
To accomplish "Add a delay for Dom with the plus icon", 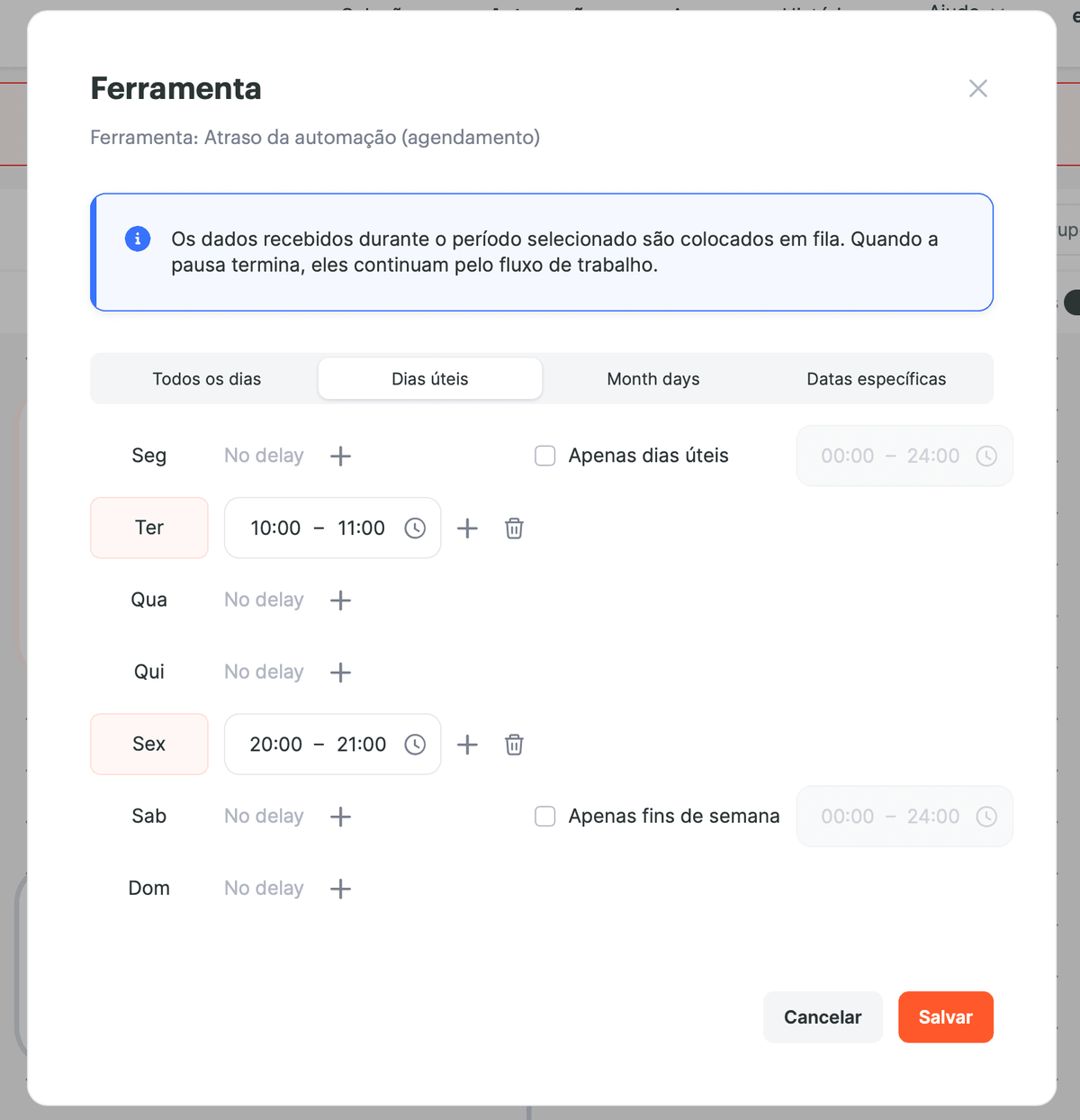I will (340, 888).
